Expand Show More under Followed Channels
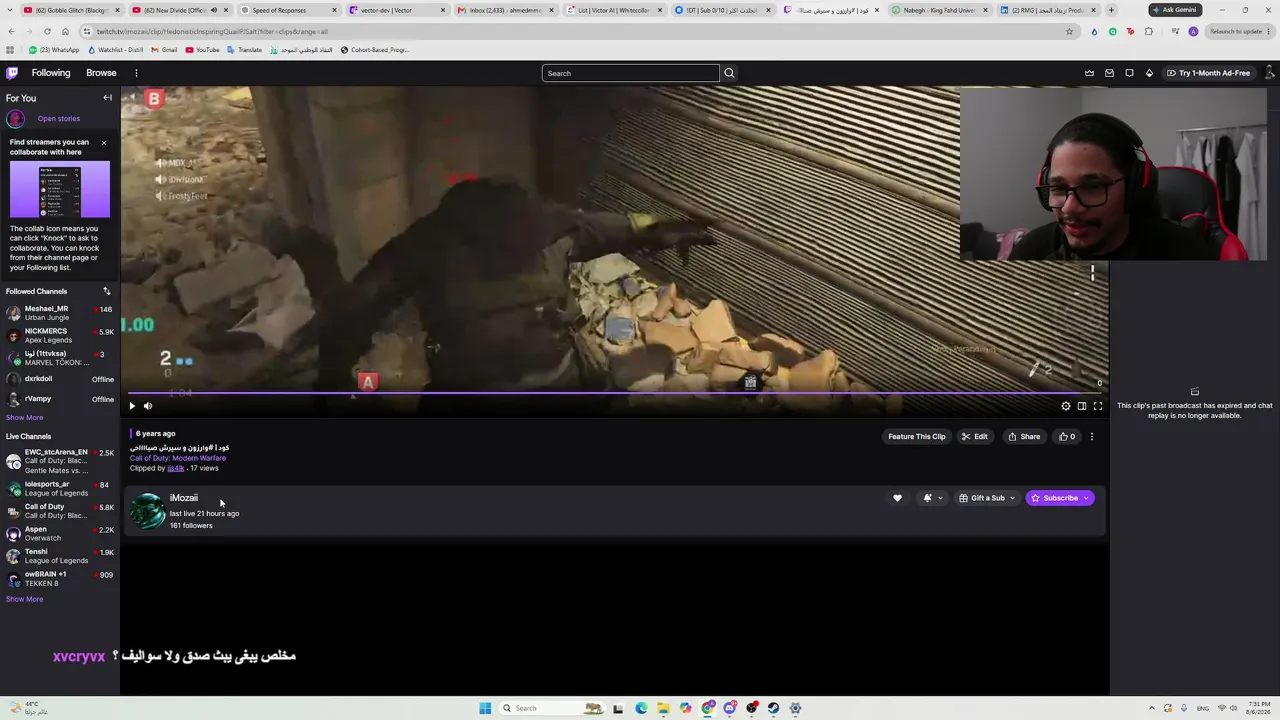The image size is (1280, 720). click(x=24, y=417)
